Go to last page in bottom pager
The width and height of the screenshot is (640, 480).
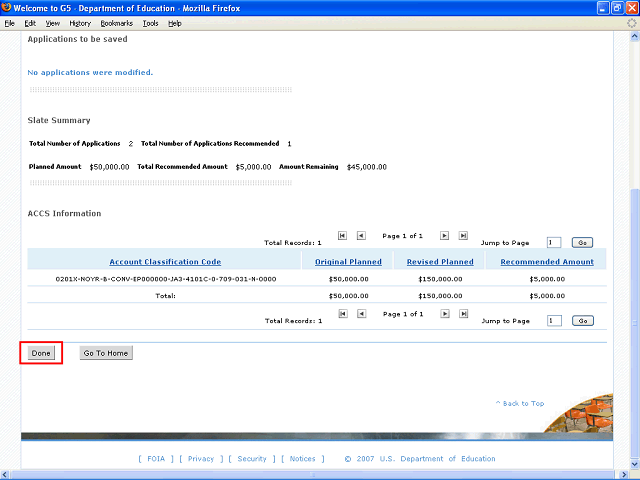[x=464, y=313]
